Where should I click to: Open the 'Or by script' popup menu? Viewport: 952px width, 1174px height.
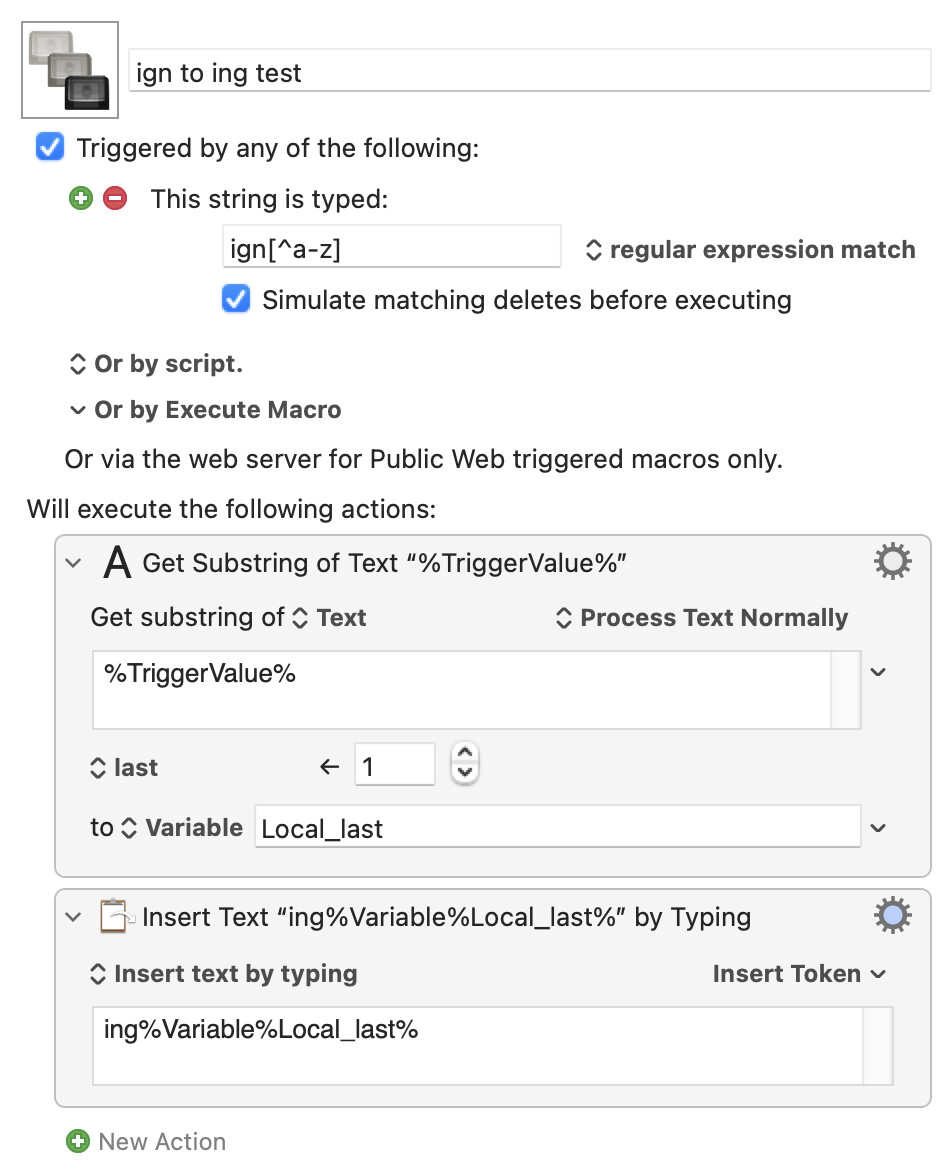click(156, 364)
